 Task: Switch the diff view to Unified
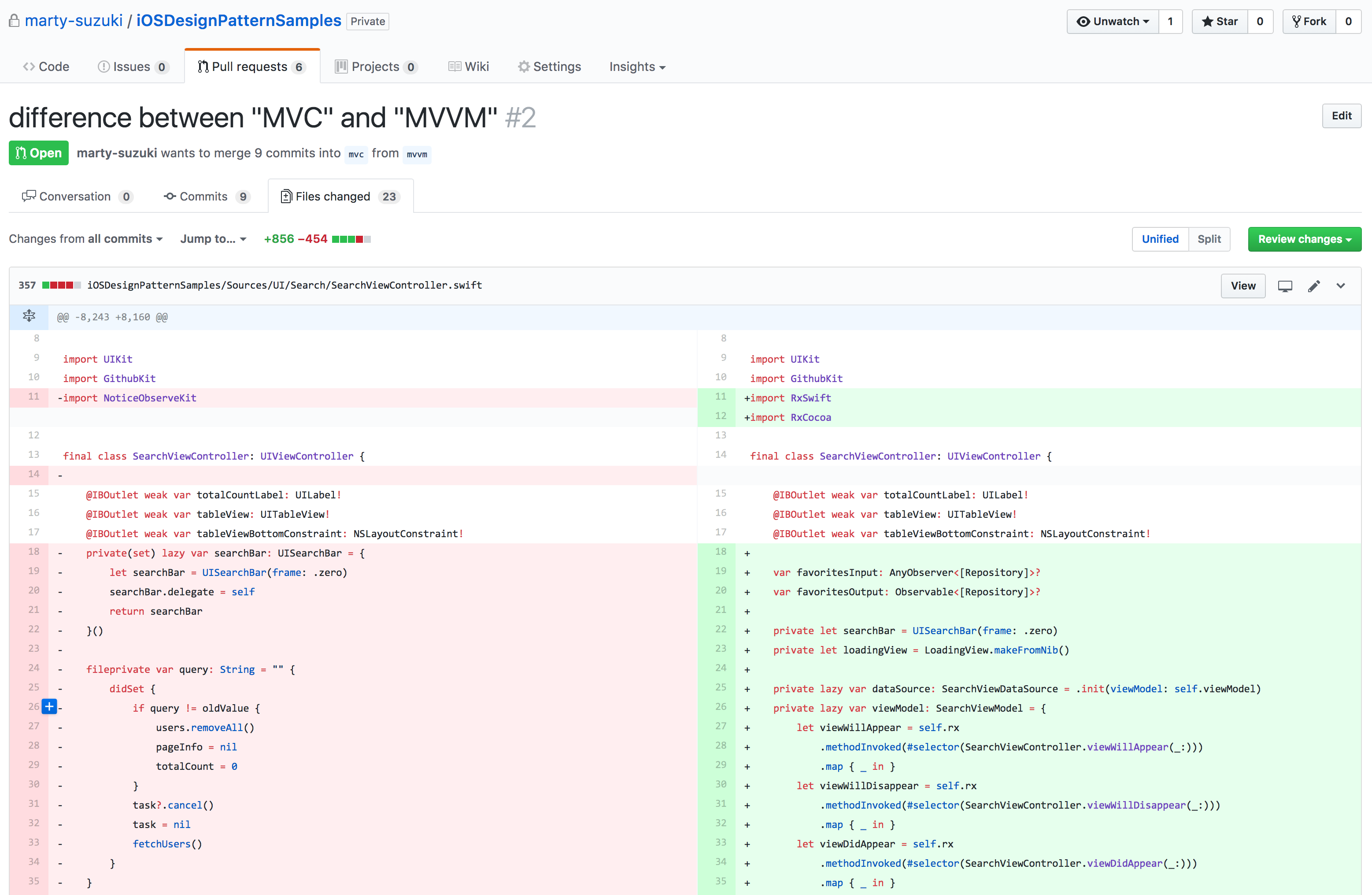[1160, 239]
